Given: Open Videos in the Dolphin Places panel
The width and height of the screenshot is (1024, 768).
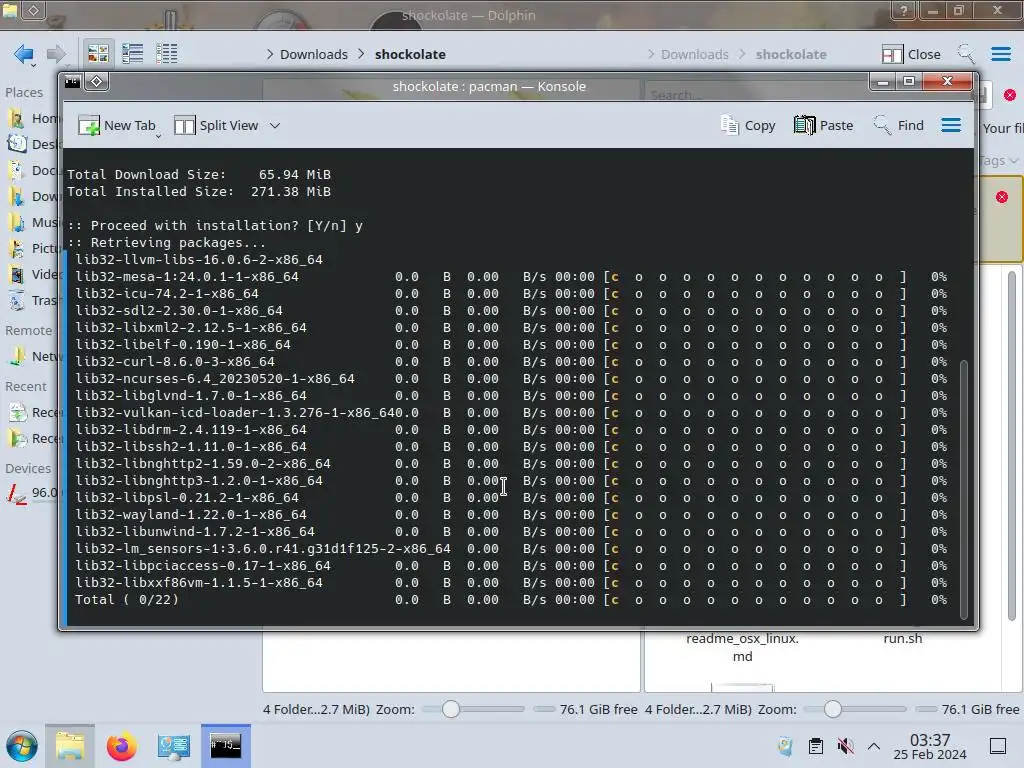Looking at the screenshot, I should coord(33,274).
